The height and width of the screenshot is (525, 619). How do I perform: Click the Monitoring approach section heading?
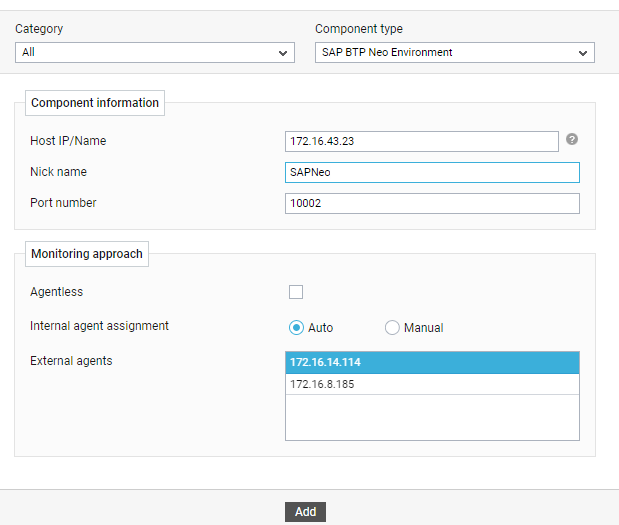pyautogui.click(x=87, y=254)
